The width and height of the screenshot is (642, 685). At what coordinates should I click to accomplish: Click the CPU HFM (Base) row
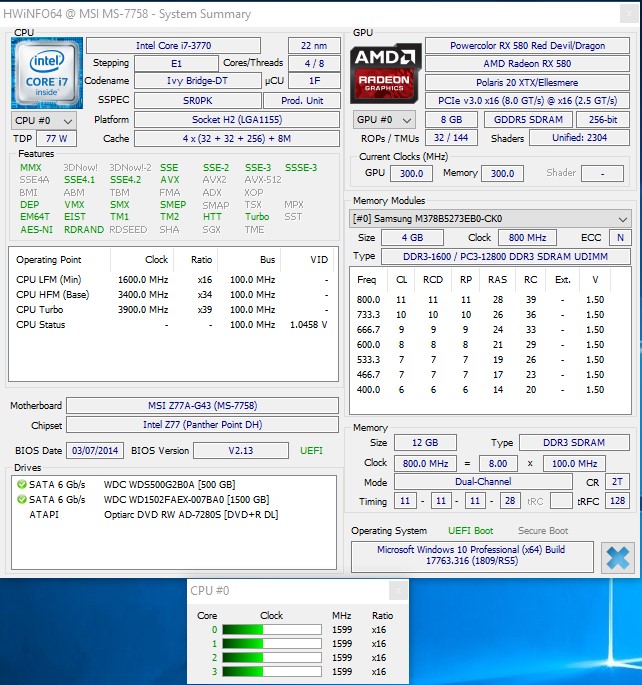click(x=172, y=295)
